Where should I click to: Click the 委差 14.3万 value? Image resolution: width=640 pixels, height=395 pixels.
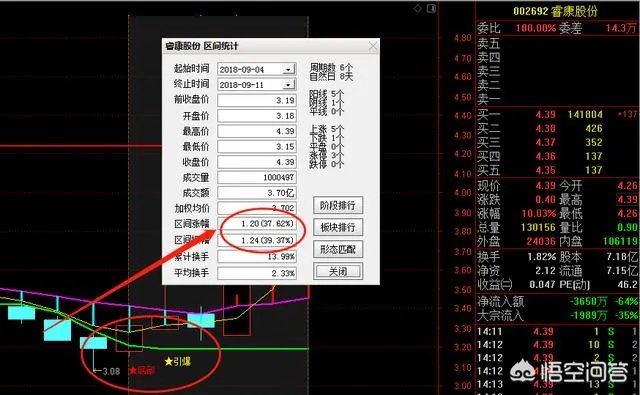(620, 28)
